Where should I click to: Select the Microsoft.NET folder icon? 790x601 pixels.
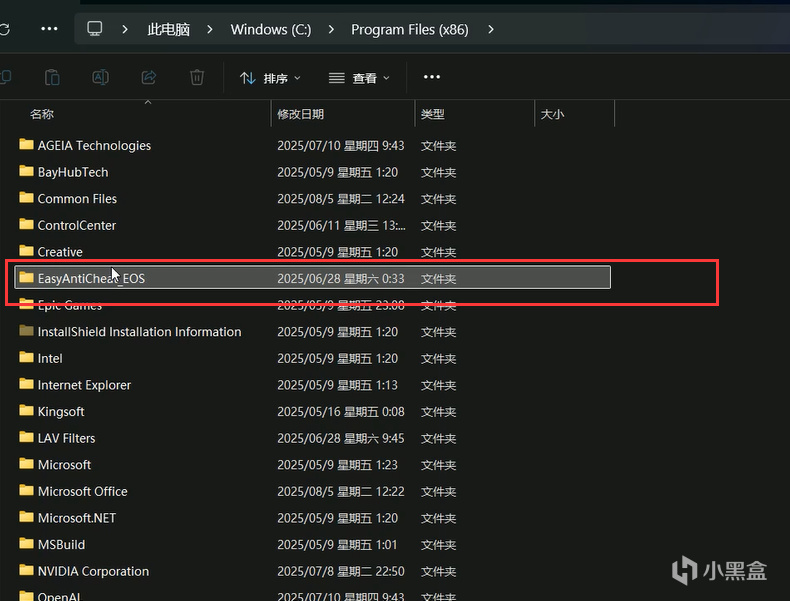coord(26,517)
